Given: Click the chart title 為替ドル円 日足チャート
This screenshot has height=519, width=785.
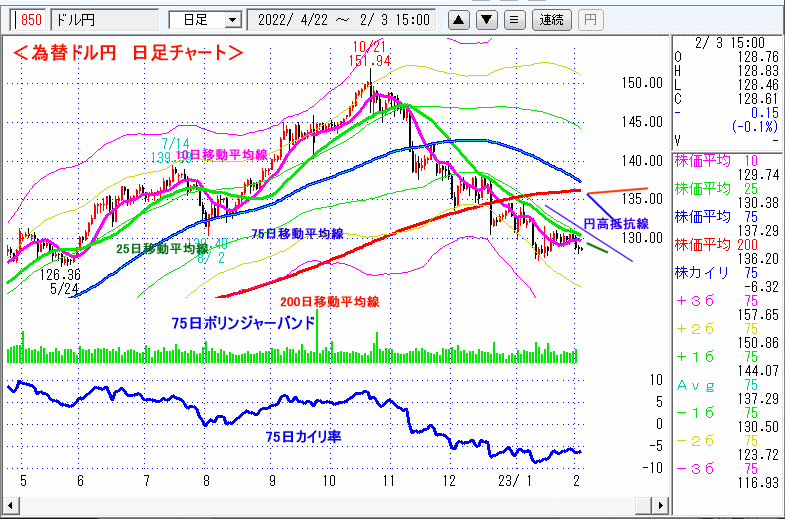Looking at the screenshot, I should coord(128,53).
